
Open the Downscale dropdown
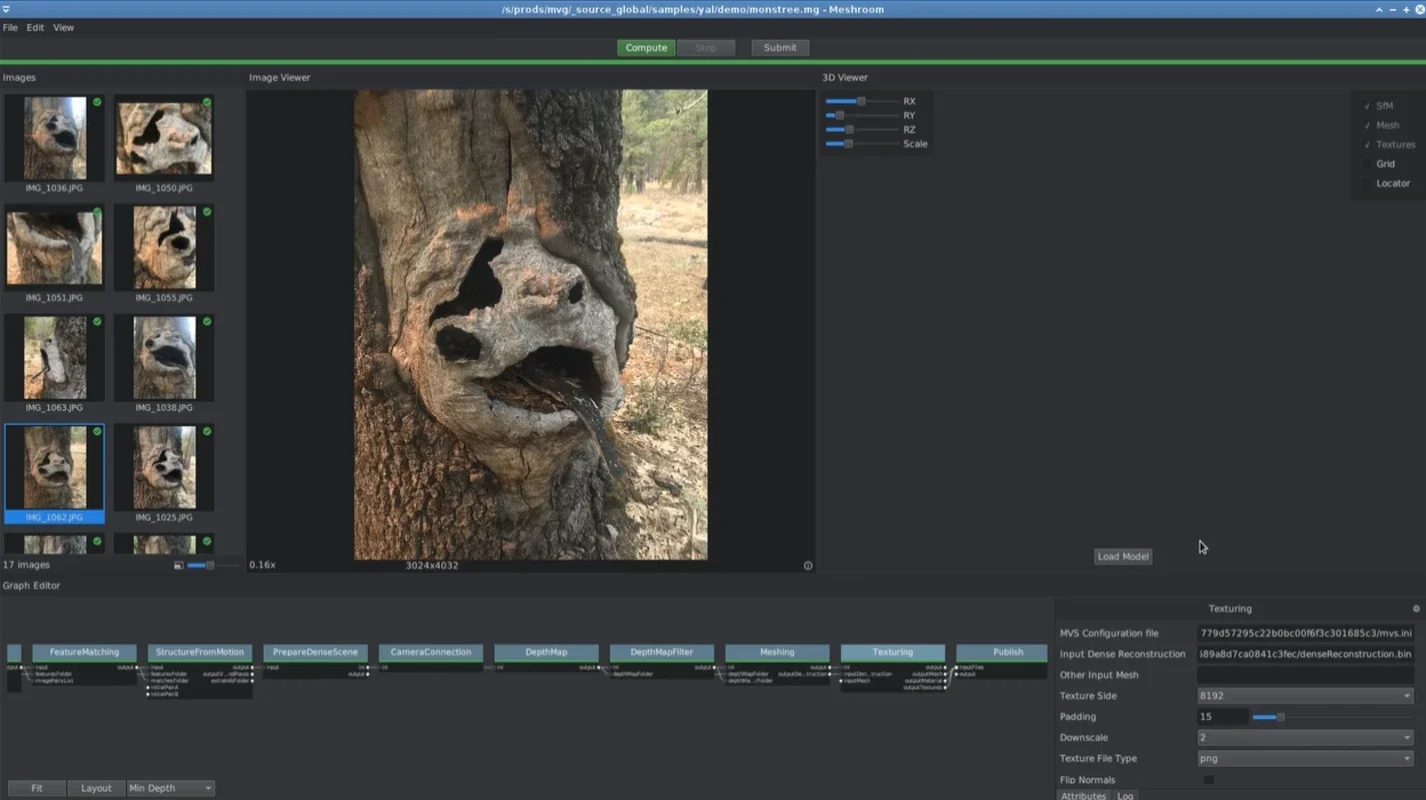pyautogui.click(x=1305, y=737)
